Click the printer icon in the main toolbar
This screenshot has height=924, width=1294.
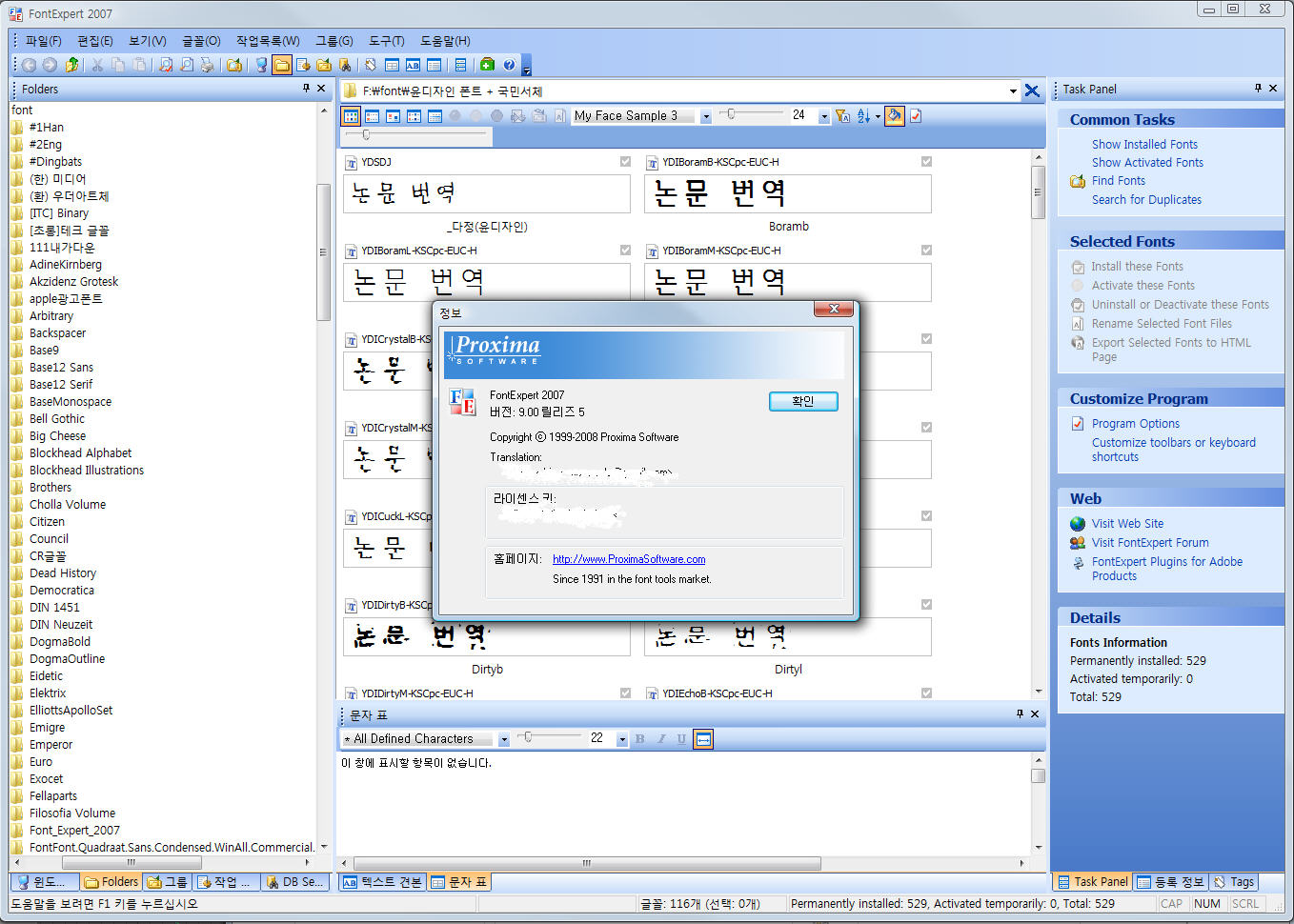click(x=207, y=65)
